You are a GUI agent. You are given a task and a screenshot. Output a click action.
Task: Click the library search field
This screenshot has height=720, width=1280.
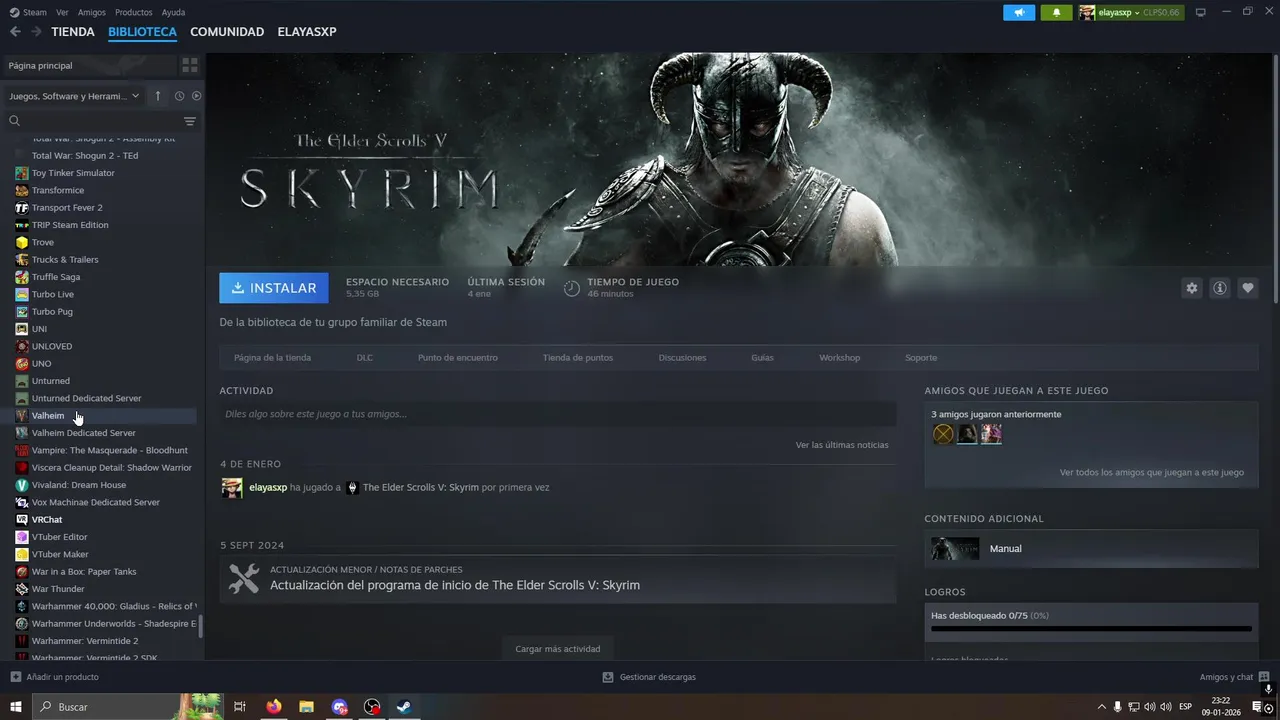point(92,121)
